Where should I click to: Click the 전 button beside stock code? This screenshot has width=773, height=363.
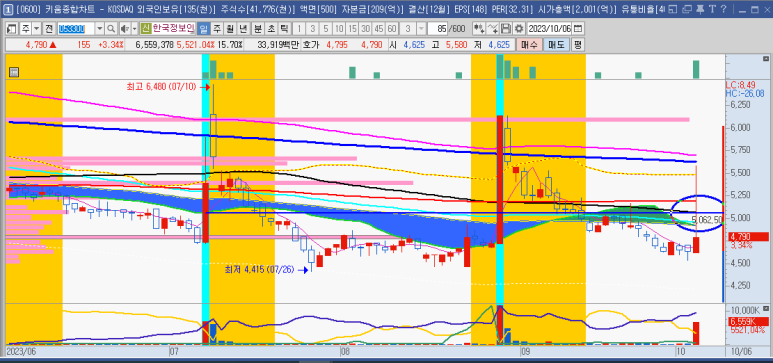click(49, 29)
